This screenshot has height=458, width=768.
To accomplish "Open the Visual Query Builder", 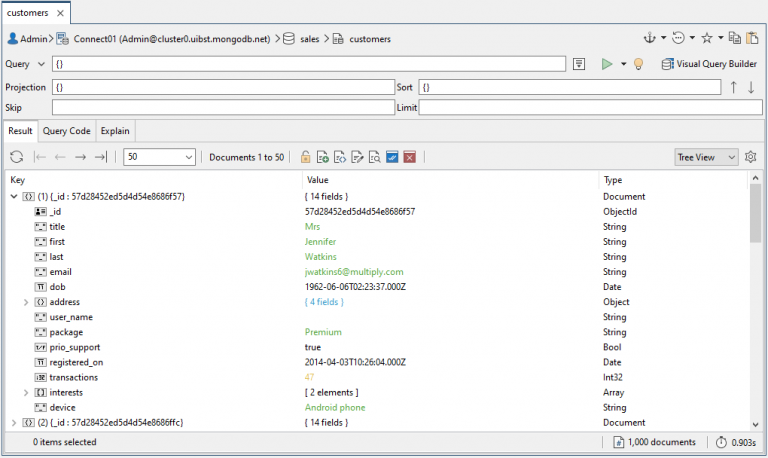I will pyautogui.click(x=709, y=64).
